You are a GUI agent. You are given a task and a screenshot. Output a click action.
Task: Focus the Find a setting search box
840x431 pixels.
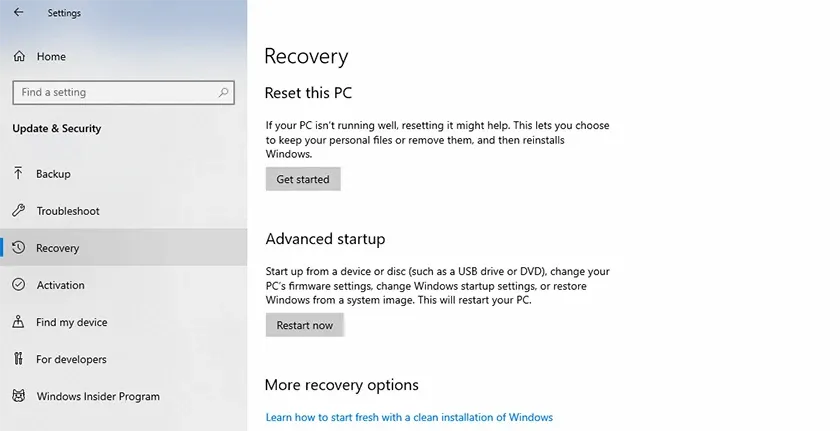tap(124, 92)
